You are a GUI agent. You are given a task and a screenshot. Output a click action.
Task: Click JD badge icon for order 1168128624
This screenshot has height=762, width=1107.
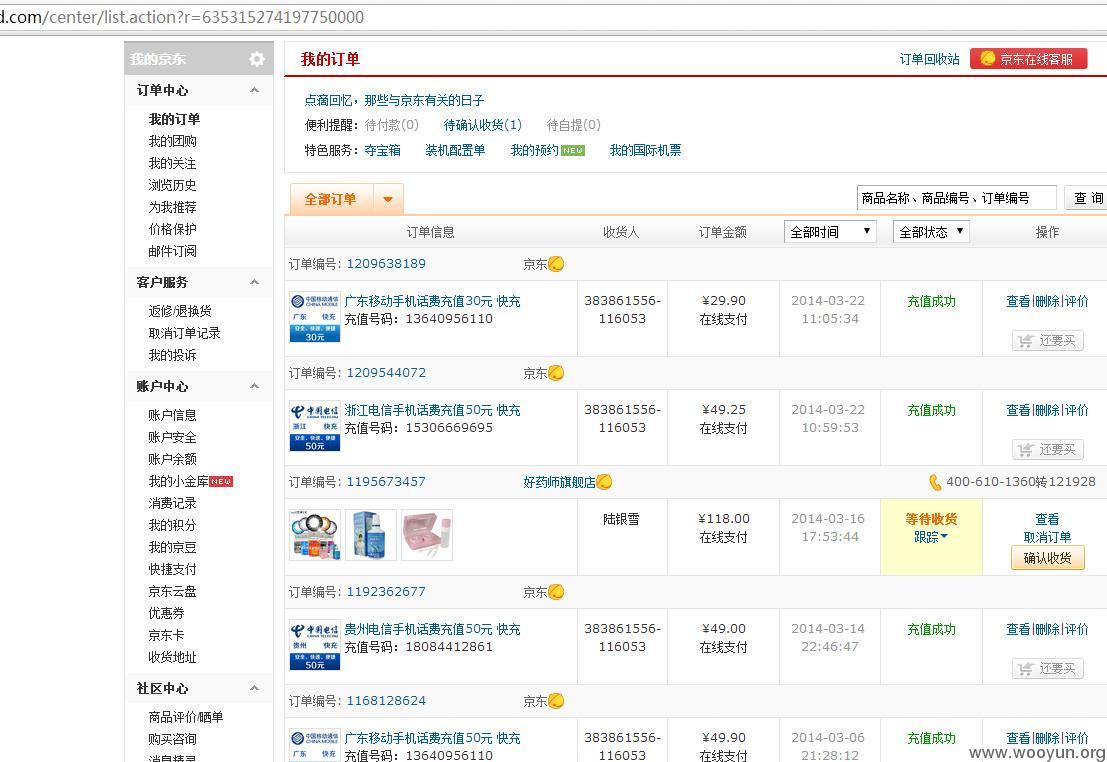tap(556, 701)
